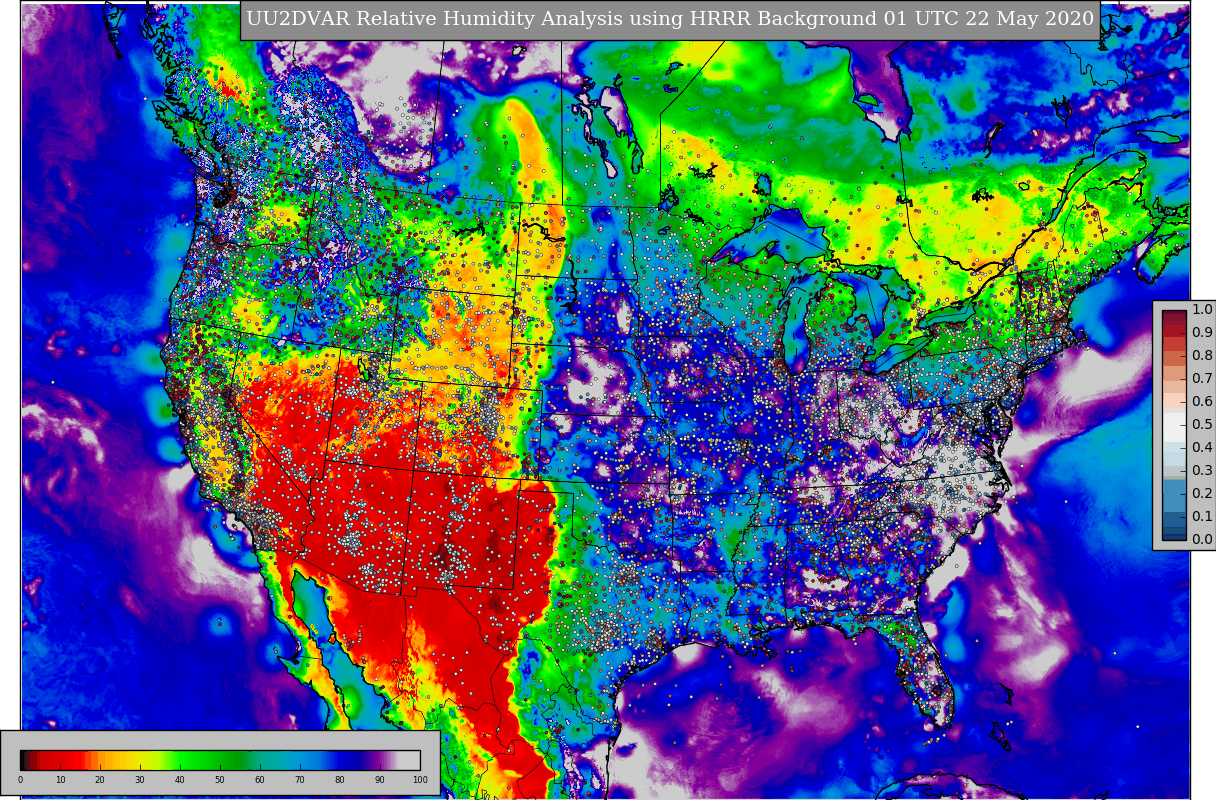Click the 0.4 label on right colorbar
Screen dimensions: 1216x800
point(1202,447)
